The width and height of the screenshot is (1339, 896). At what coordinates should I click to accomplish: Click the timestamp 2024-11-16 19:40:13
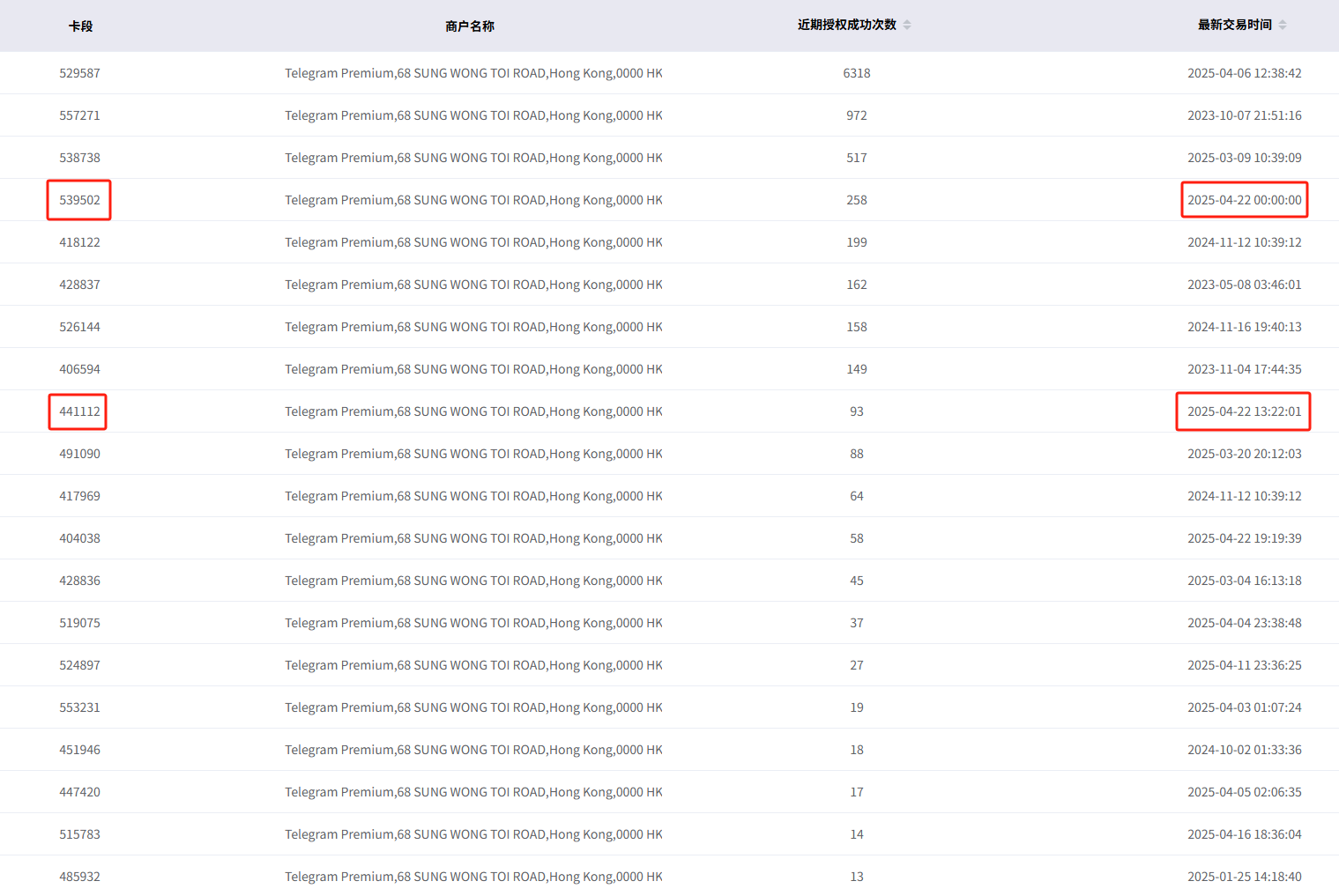point(1244,327)
